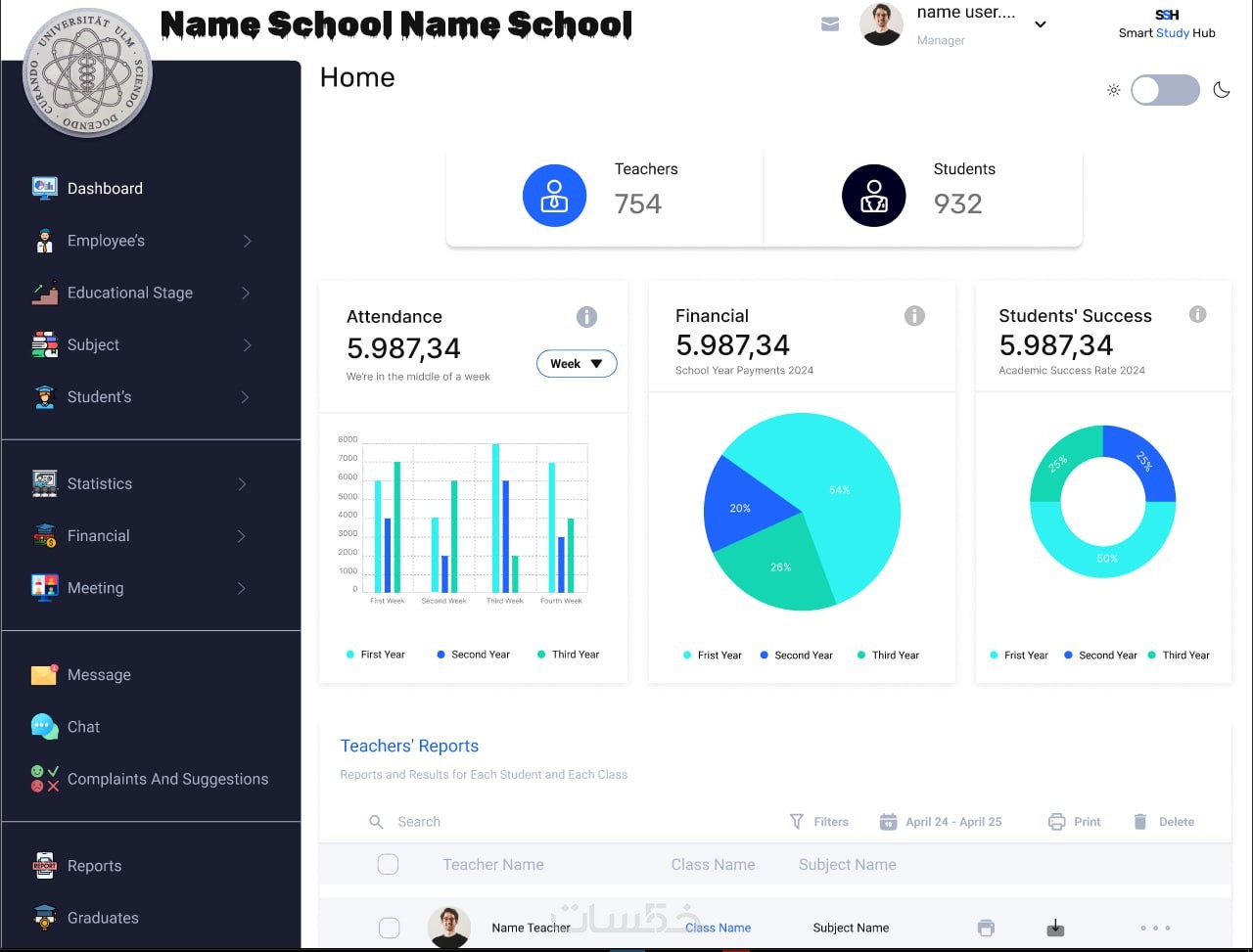Click the Smart Study Hub logo
This screenshot has width=1253, height=952.
[x=1167, y=23]
